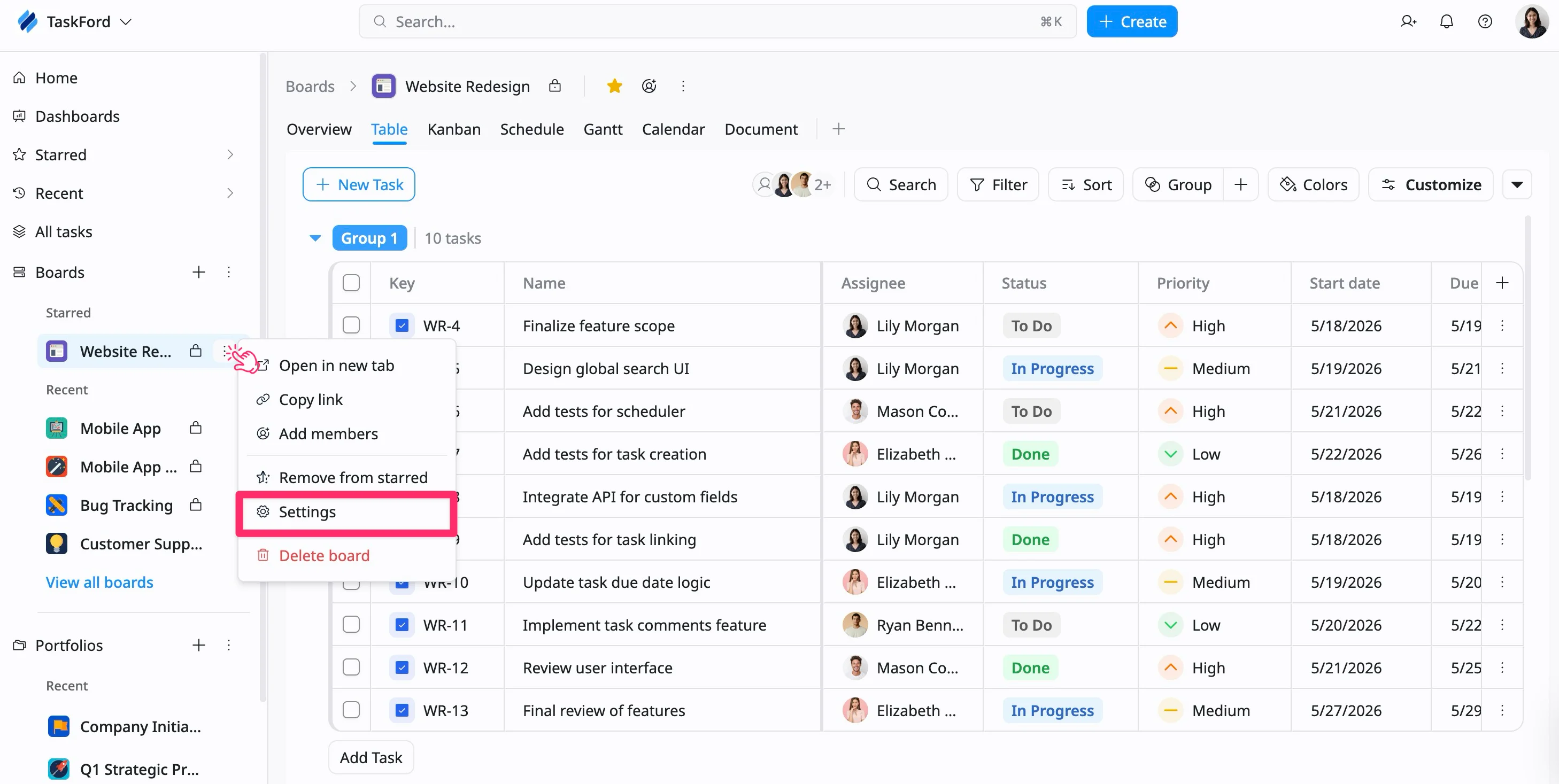Choose Delete board in context menu
Image resolution: width=1559 pixels, height=784 pixels.
[x=347, y=555]
